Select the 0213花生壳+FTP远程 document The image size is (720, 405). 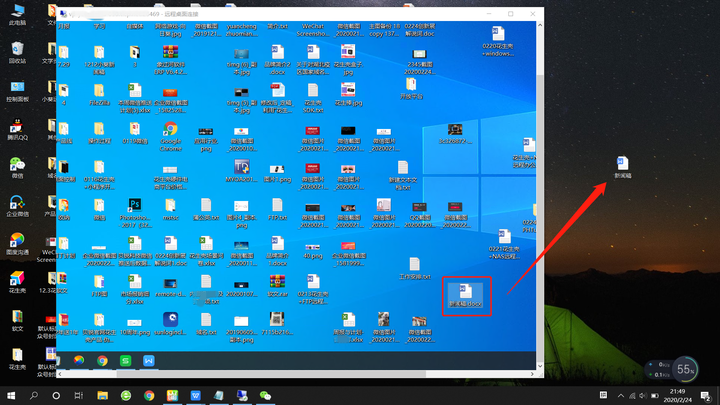click(313, 289)
